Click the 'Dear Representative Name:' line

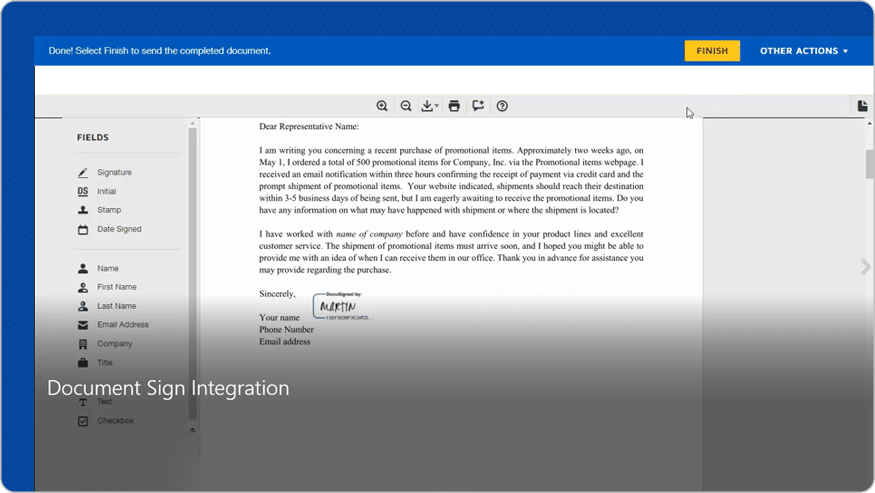tap(309, 127)
